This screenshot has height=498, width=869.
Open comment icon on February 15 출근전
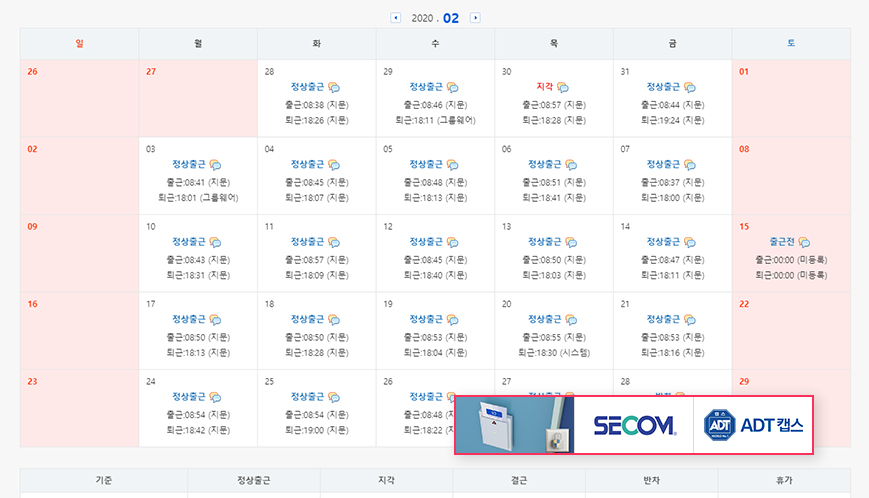(804, 242)
